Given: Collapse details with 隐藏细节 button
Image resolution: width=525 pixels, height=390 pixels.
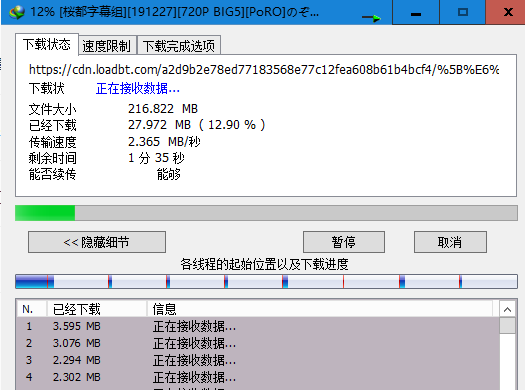Looking at the screenshot, I should click(97, 242).
